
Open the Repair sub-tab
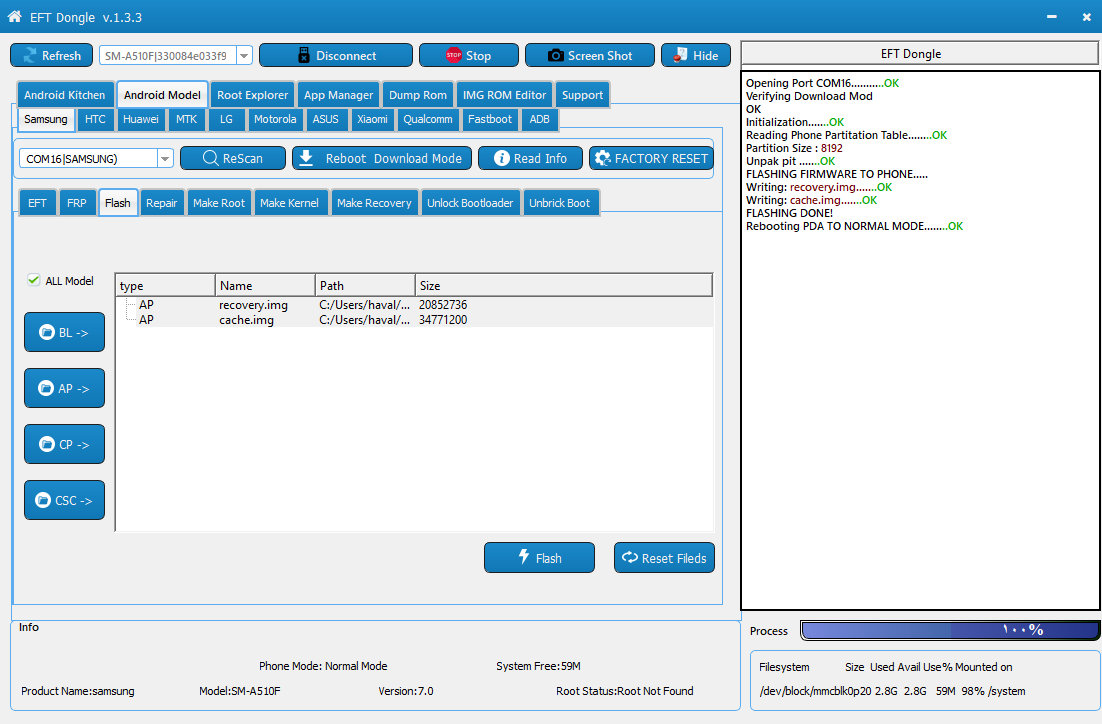tap(162, 203)
